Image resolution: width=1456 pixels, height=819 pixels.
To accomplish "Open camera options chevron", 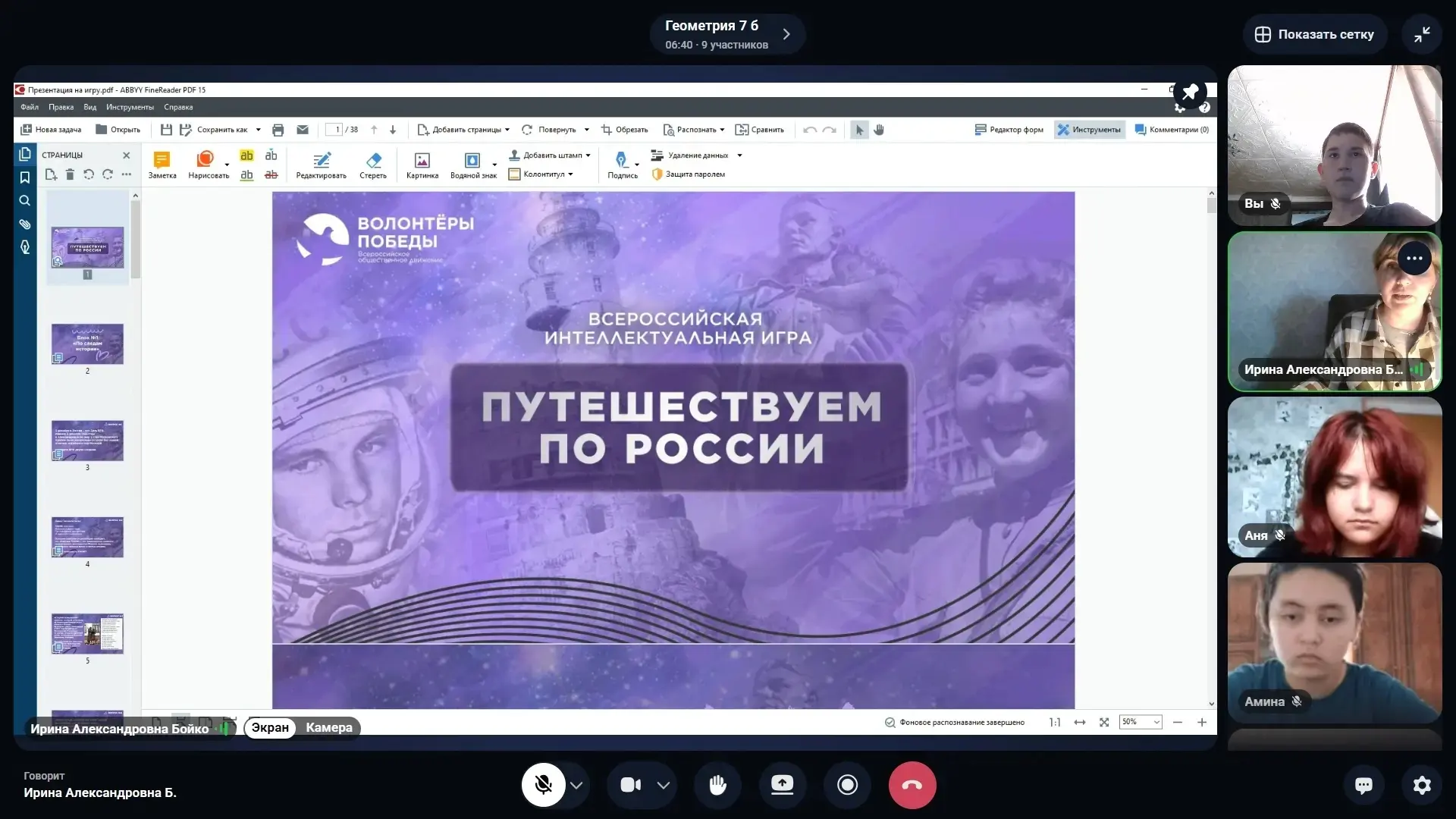I will (x=664, y=786).
